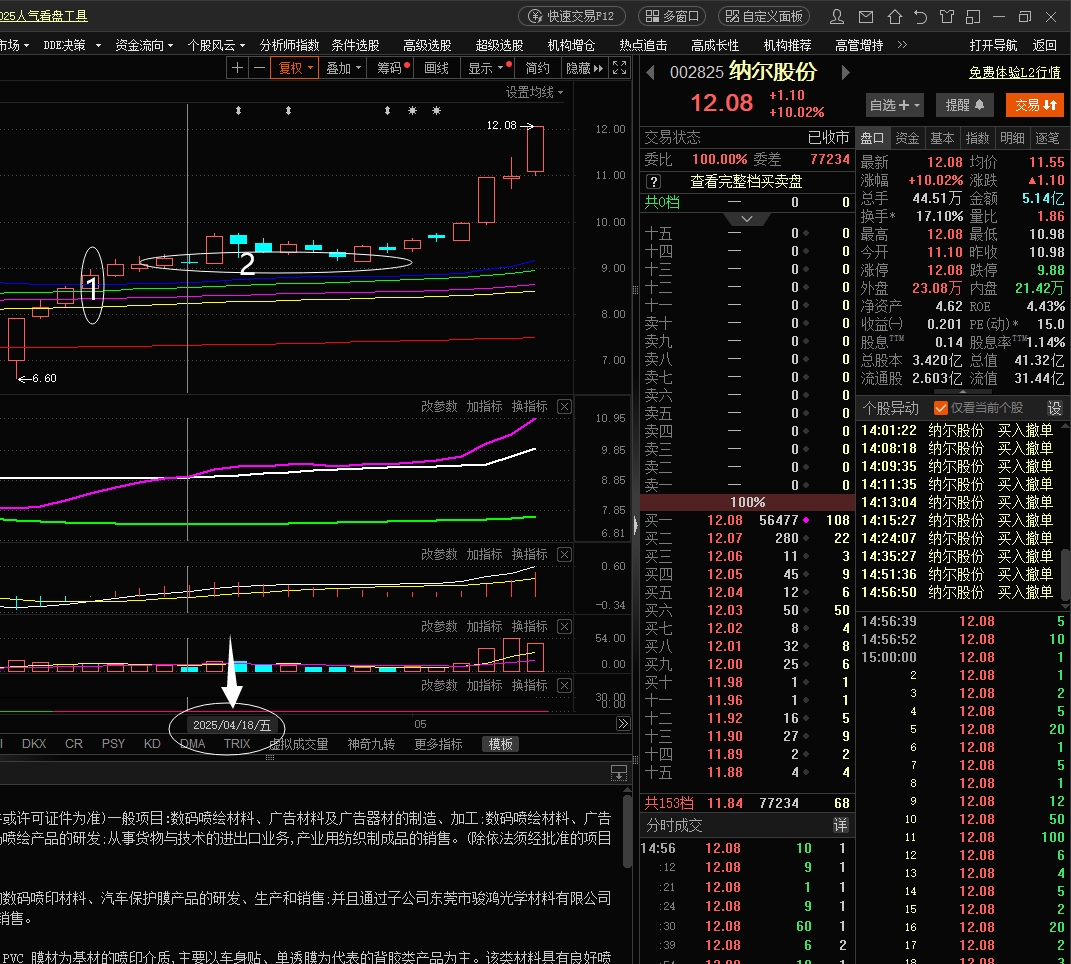Switch to the 逐笔 tab
The height and width of the screenshot is (964, 1071).
pyautogui.click(x=1048, y=138)
